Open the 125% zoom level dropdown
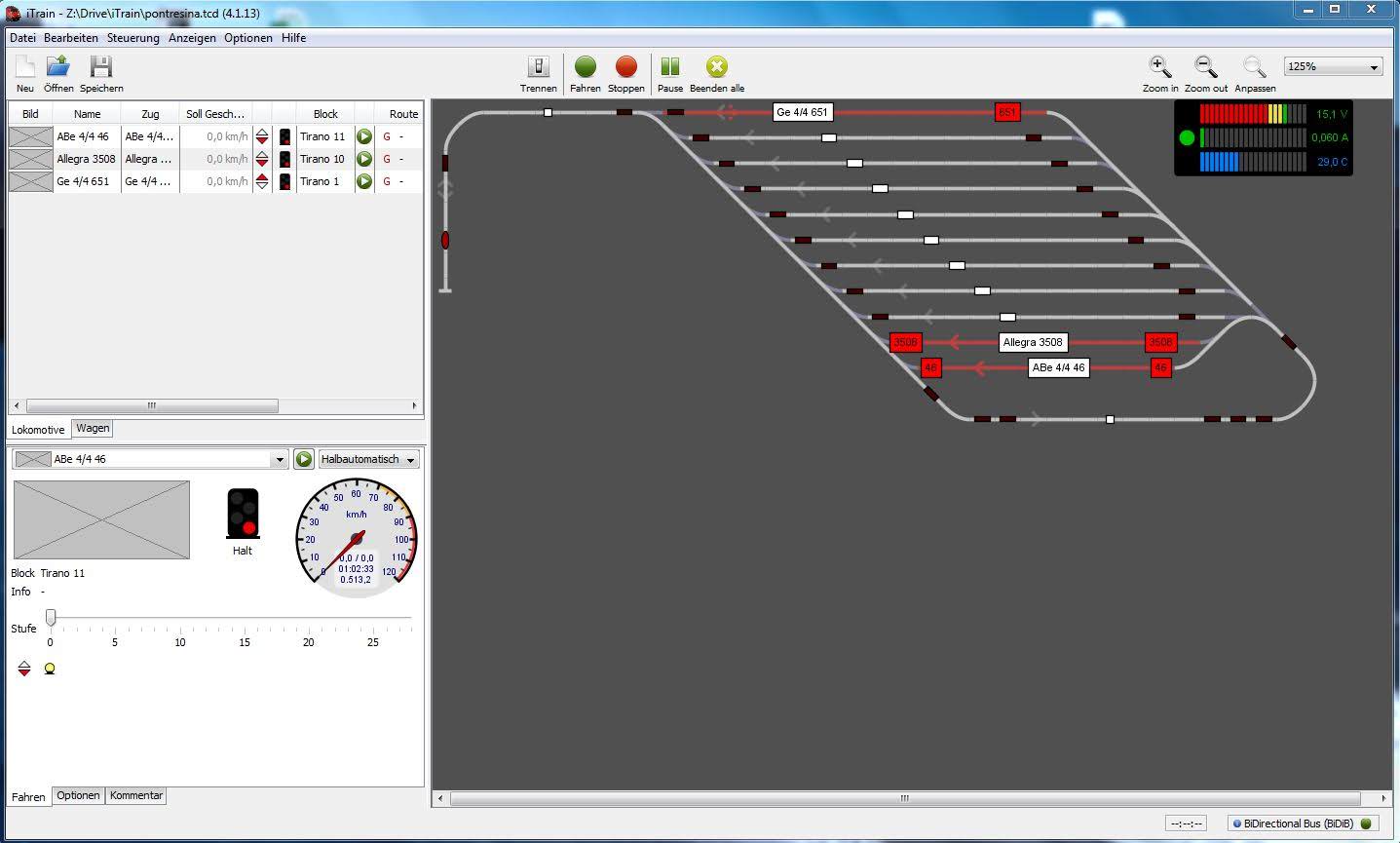Screen dimensions: 1400x843 (x=1334, y=67)
